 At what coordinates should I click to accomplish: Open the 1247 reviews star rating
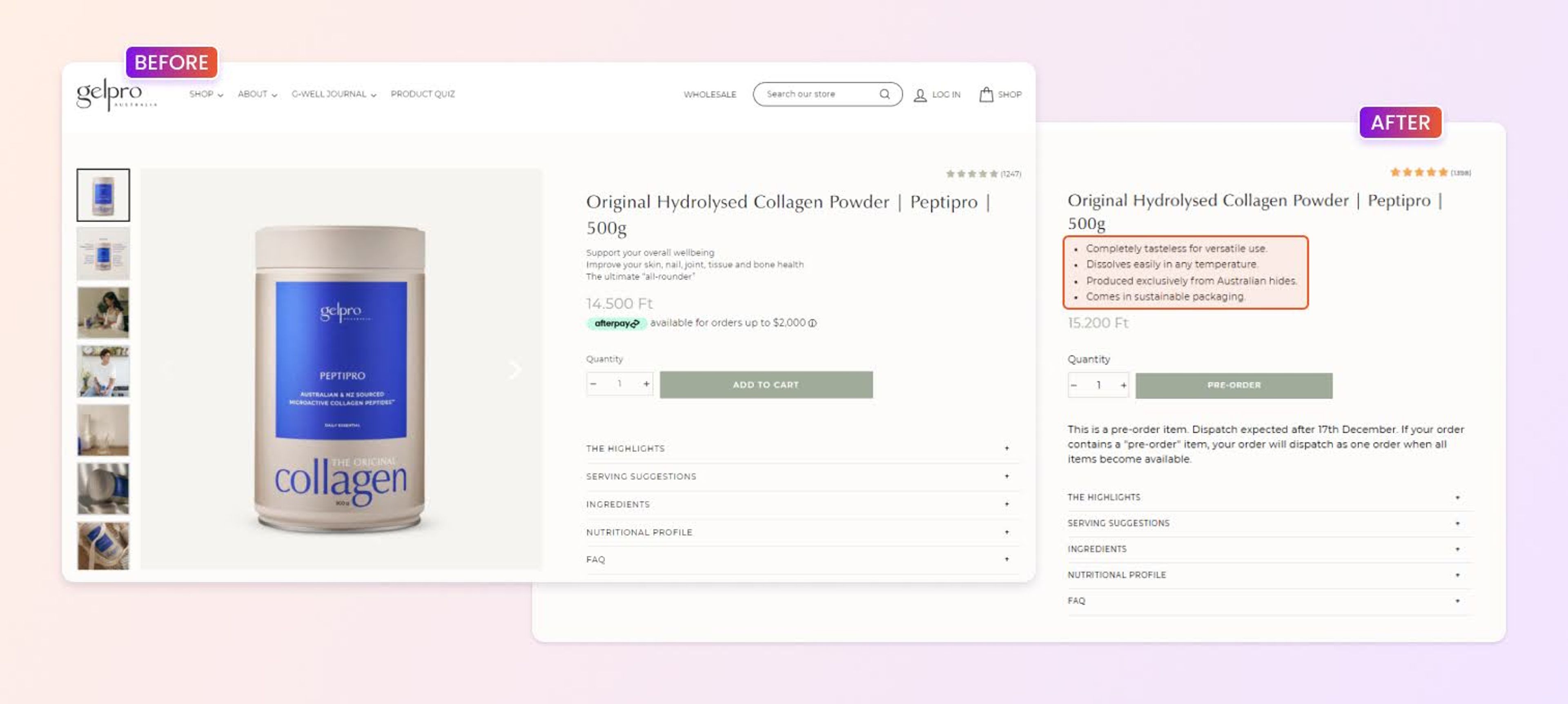(x=983, y=174)
